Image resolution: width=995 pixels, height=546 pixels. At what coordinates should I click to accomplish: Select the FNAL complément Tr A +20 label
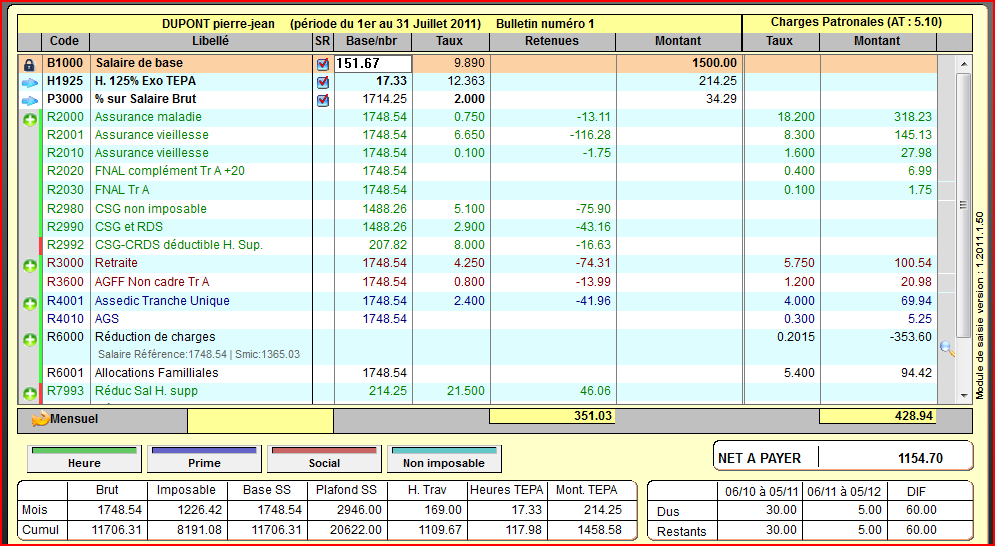[x=169, y=171]
